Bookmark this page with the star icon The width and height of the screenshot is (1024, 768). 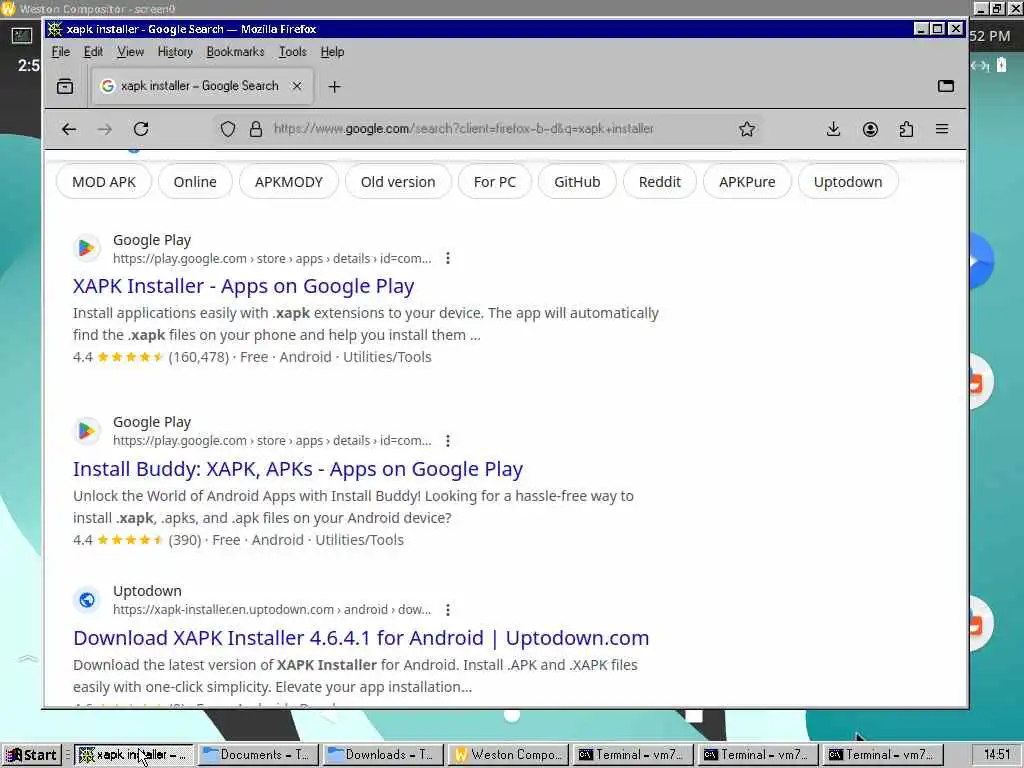(747, 129)
